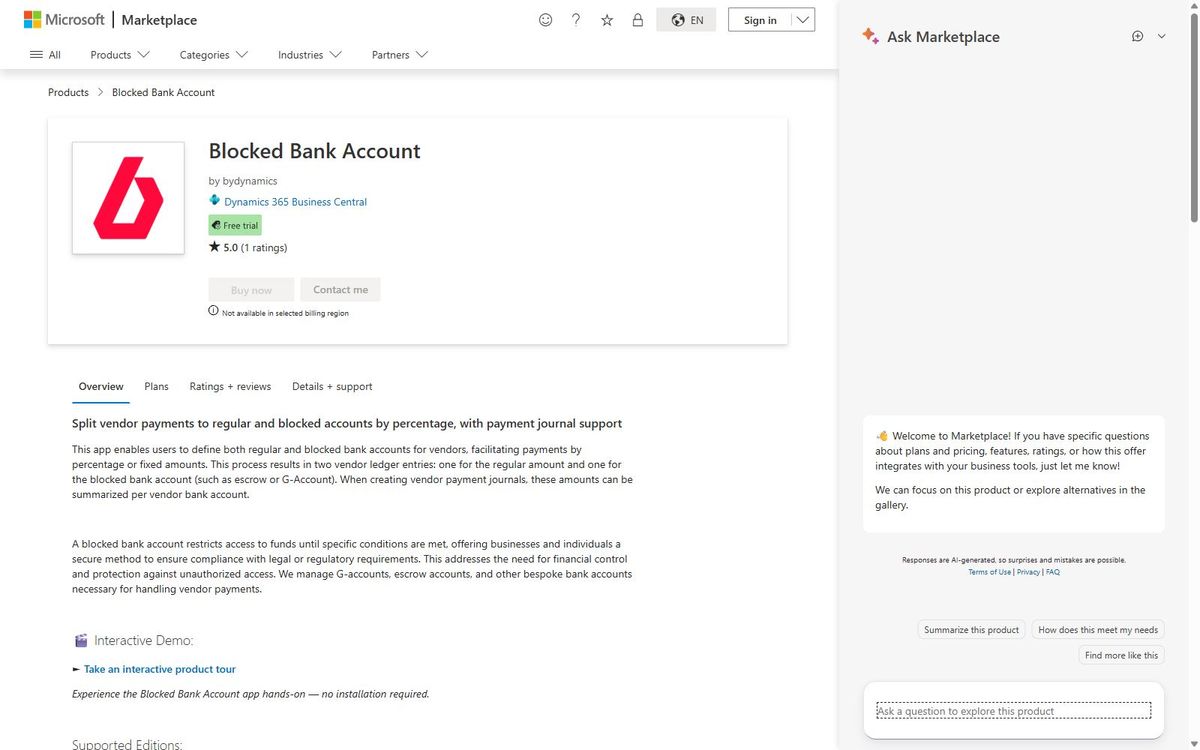Click Summarize this product suggestion
The width and height of the screenshot is (1200, 750).
click(971, 630)
